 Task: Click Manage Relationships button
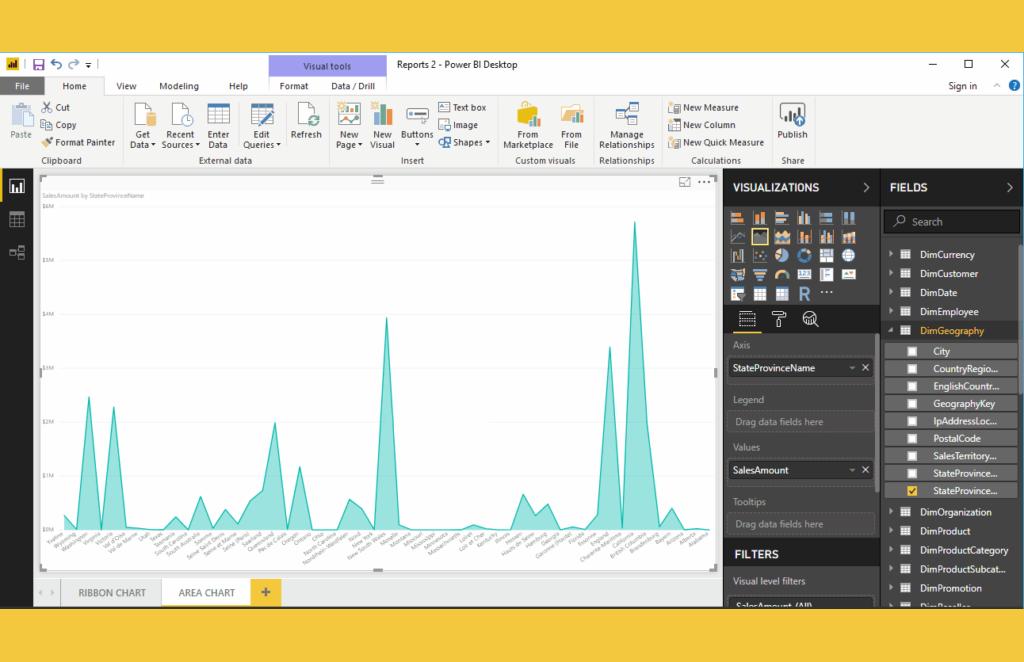[627, 125]
